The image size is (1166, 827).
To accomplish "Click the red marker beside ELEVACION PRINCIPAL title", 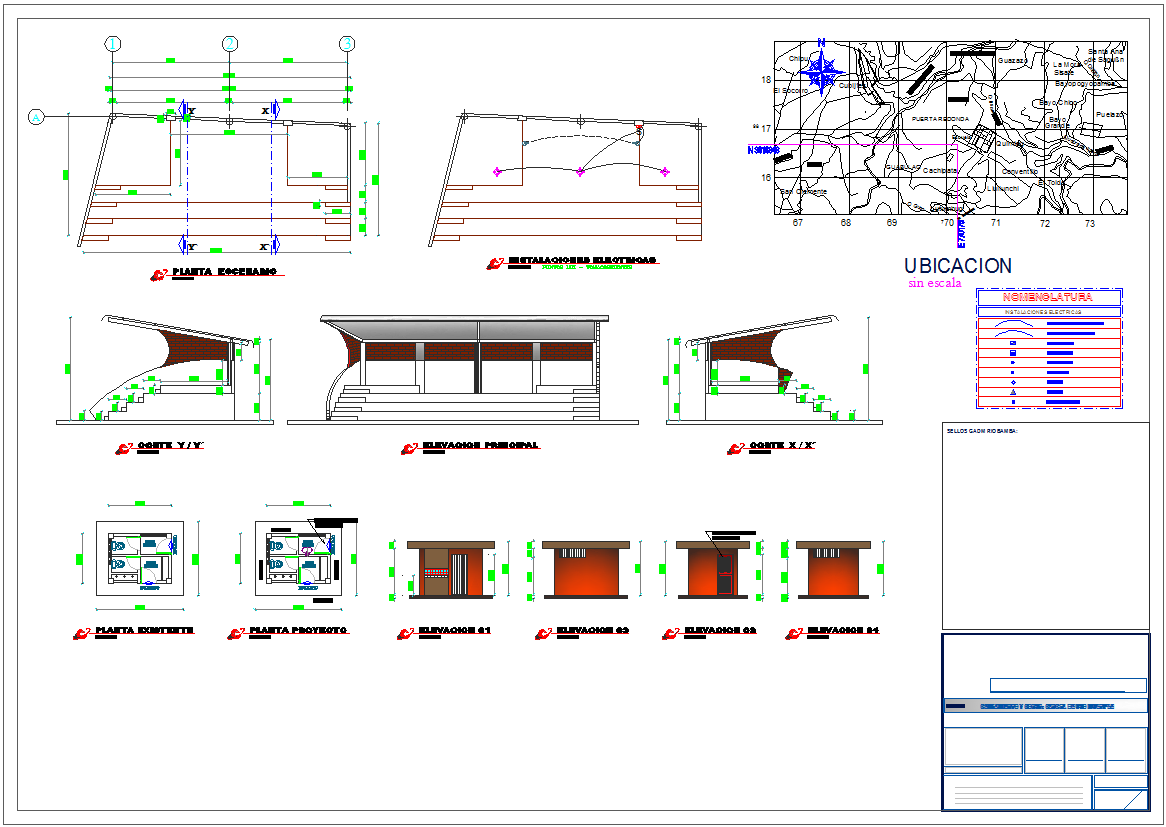I will coord(408,449).
